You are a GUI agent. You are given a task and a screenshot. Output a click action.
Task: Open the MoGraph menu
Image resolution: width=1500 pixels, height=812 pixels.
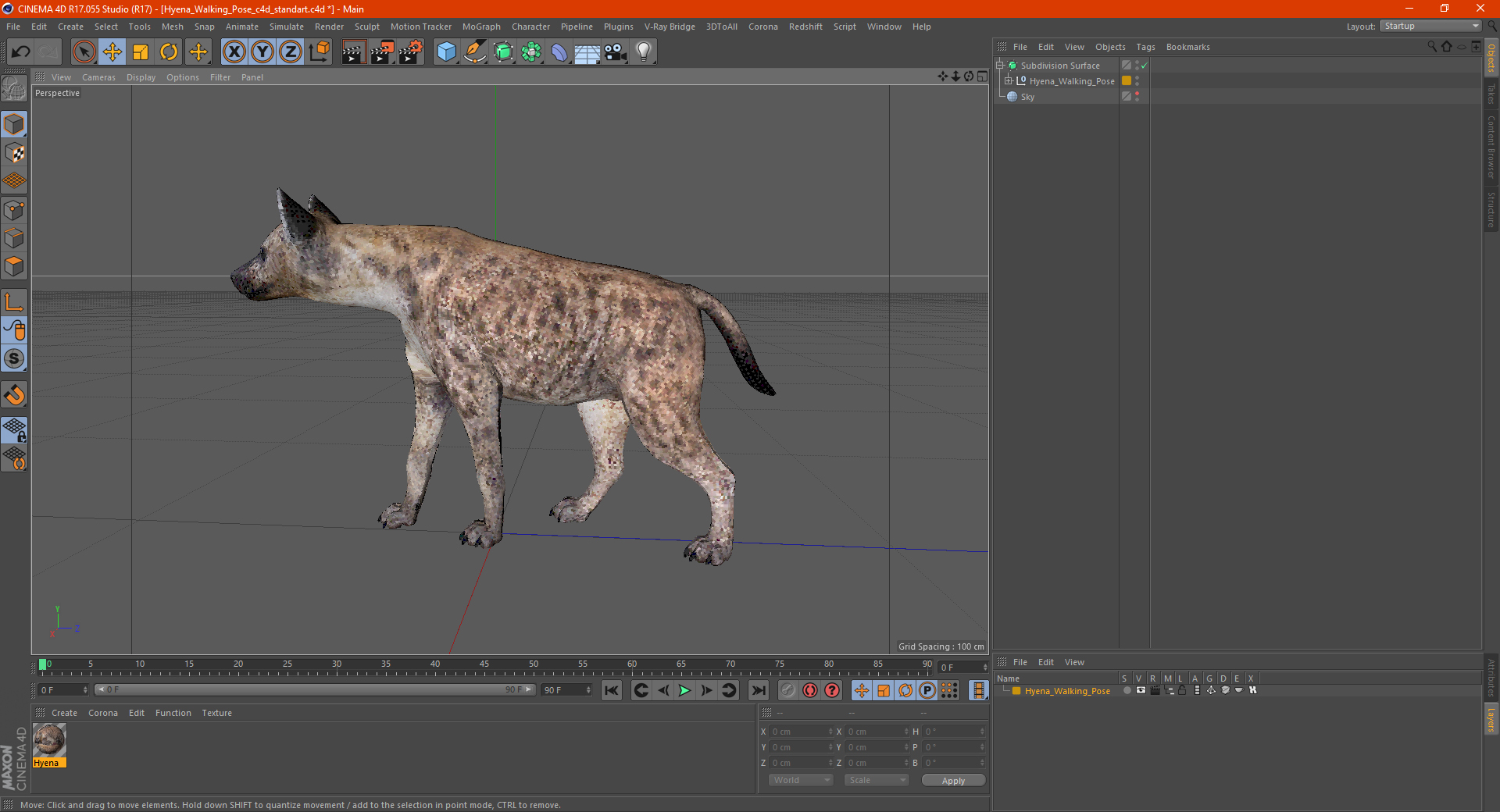click(x=481, y=27)
